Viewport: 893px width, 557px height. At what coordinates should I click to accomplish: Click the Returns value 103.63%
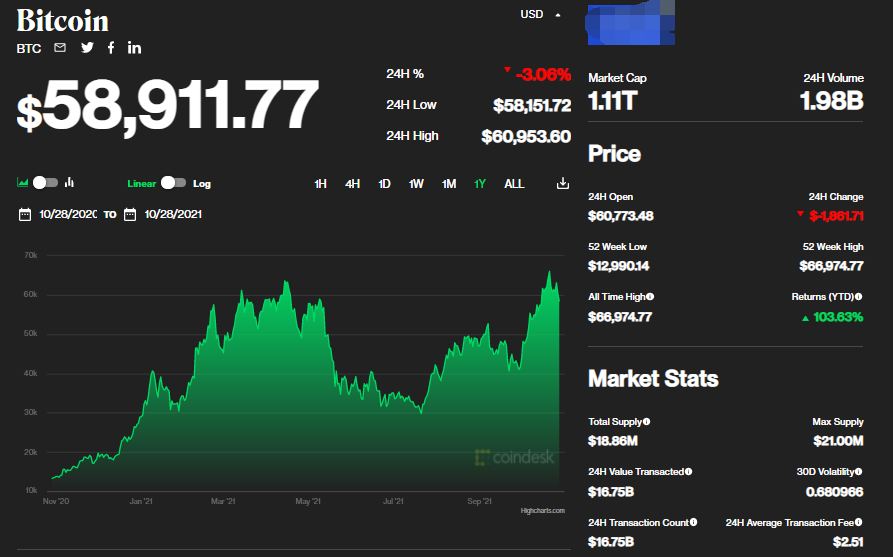click(x=838, y=317)
